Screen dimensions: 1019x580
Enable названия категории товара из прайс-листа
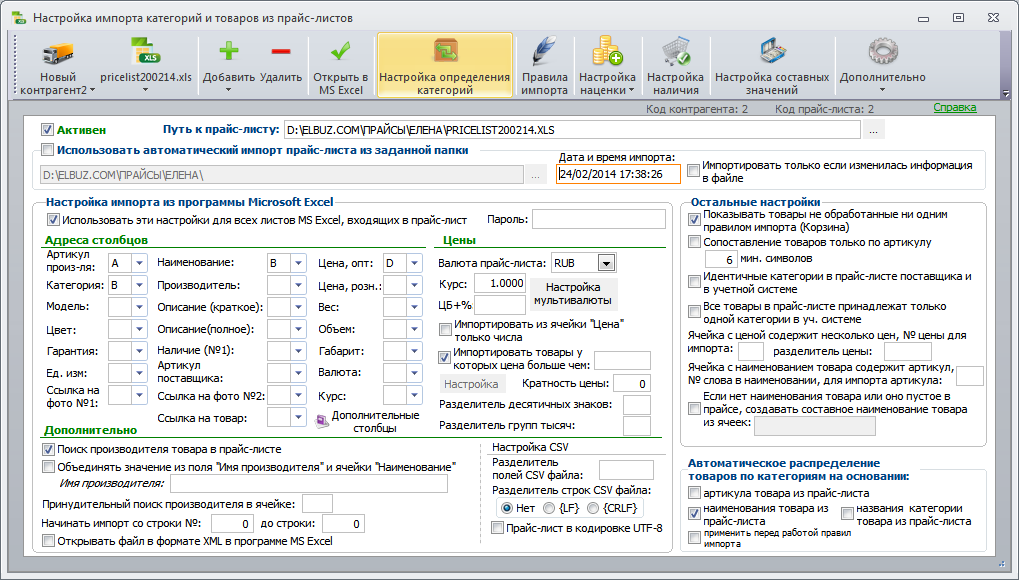click(847, 514)
